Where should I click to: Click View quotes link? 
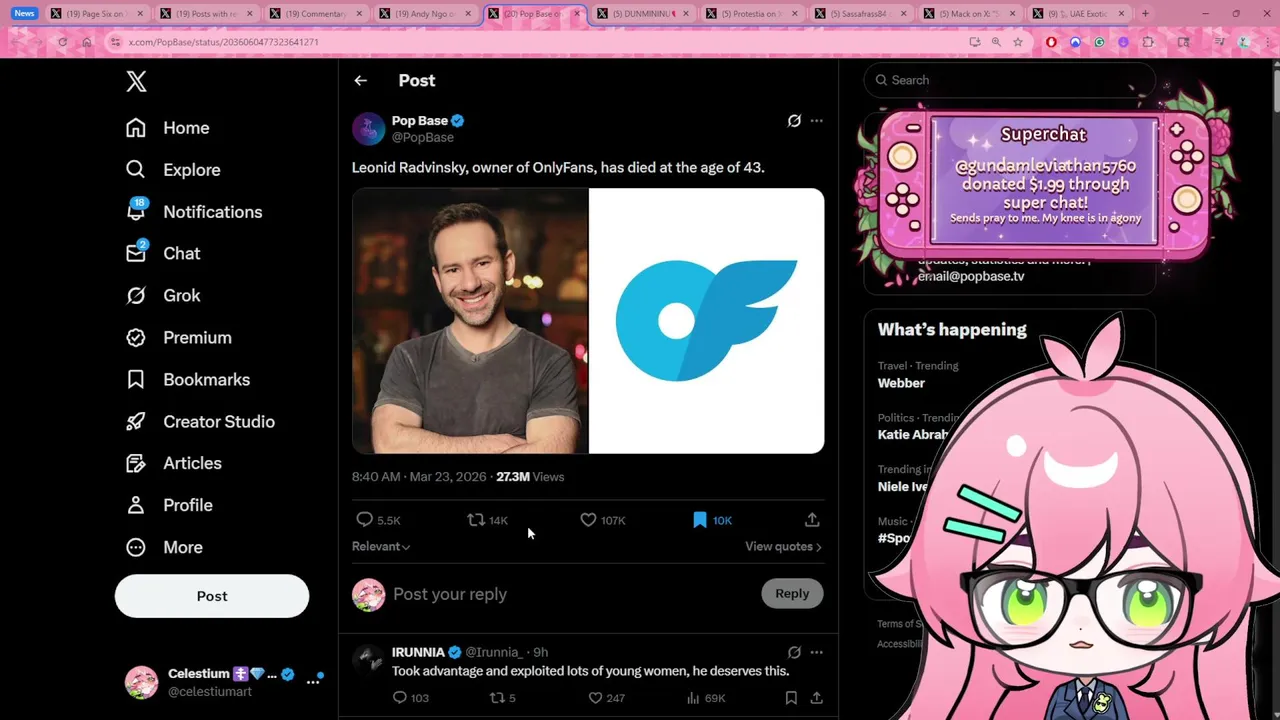pyautogui.click(x=783, y=547)
